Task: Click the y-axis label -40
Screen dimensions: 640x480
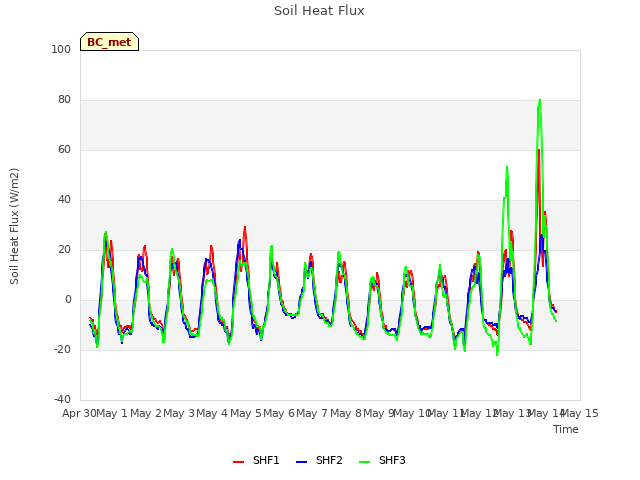Action: coord(62,400)
